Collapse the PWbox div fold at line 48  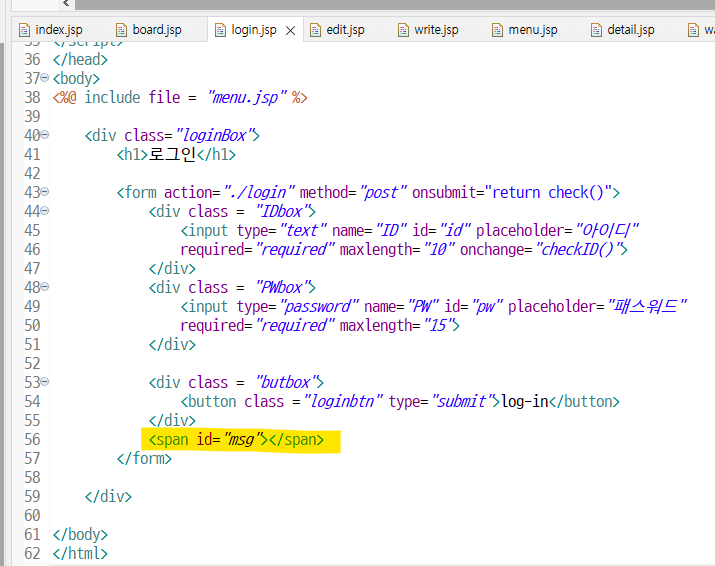(x=45, y=287)
